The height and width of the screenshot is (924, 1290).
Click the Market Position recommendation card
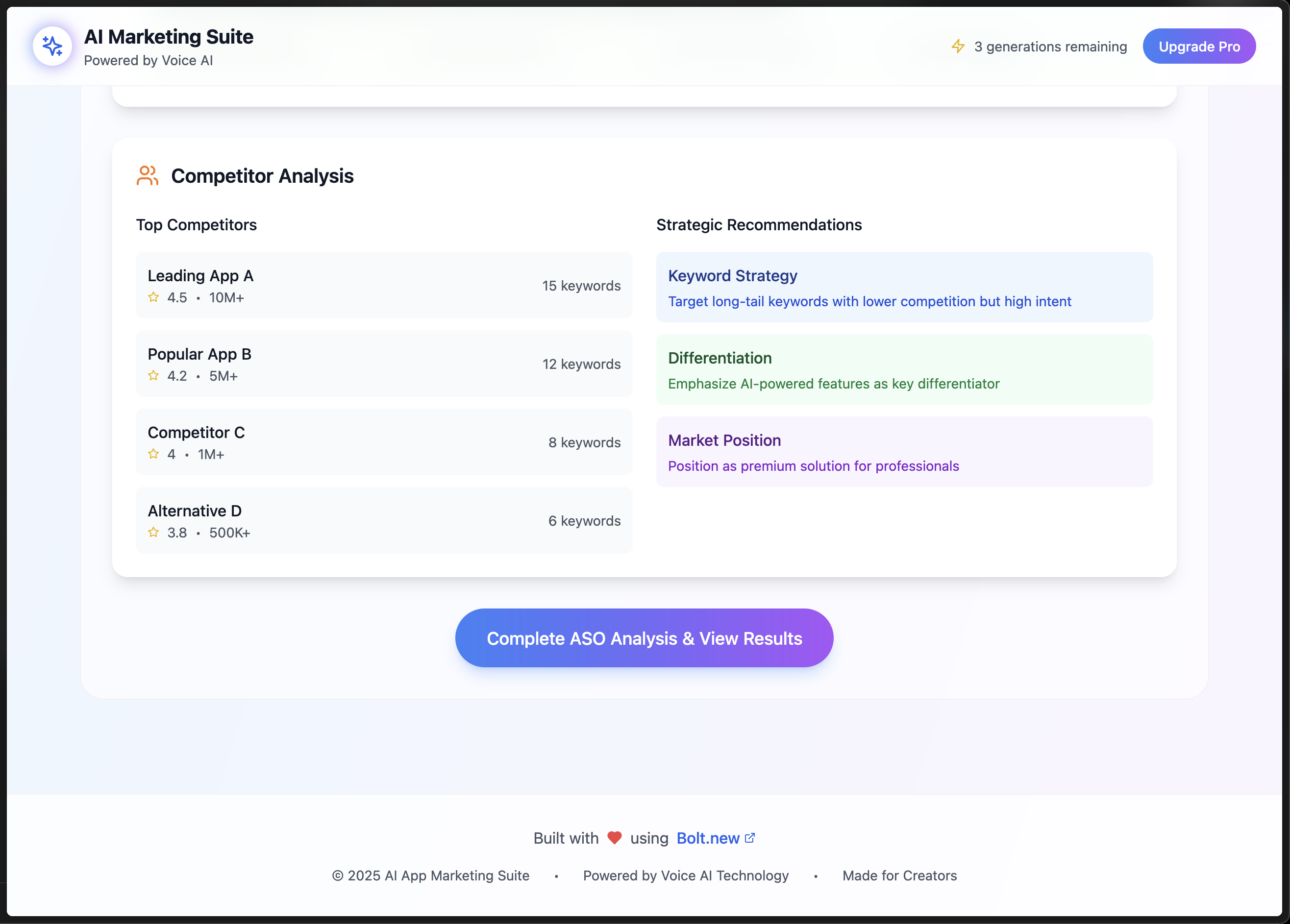(x=904, y=452)
